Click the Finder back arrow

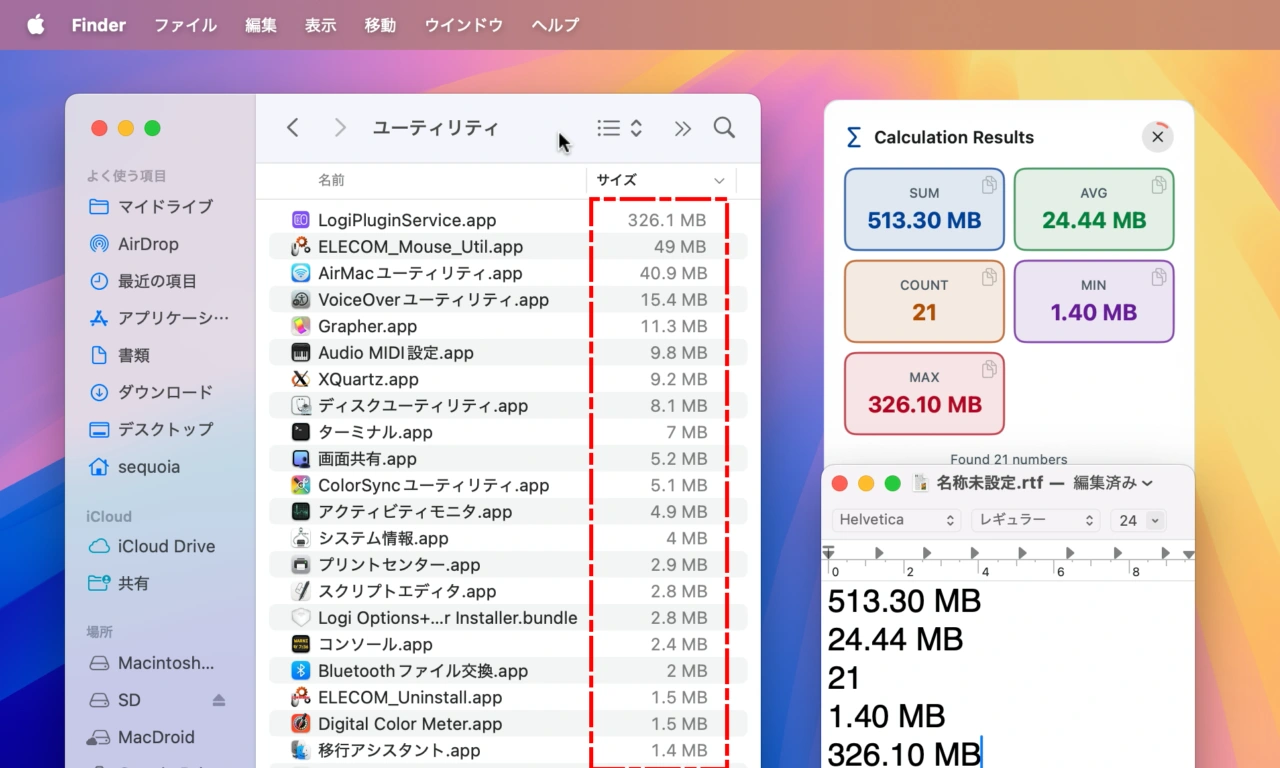(x=292, y=128)
